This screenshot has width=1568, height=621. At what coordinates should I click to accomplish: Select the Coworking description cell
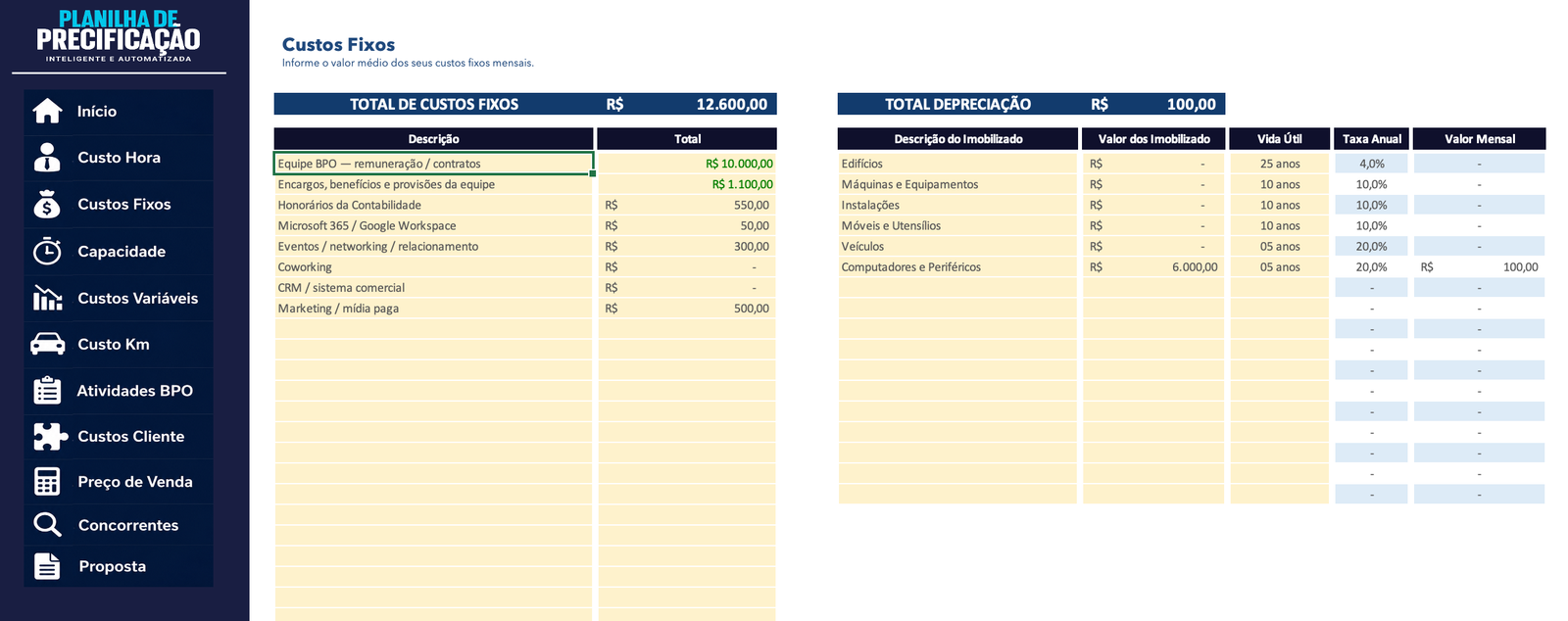pos(434,266)
